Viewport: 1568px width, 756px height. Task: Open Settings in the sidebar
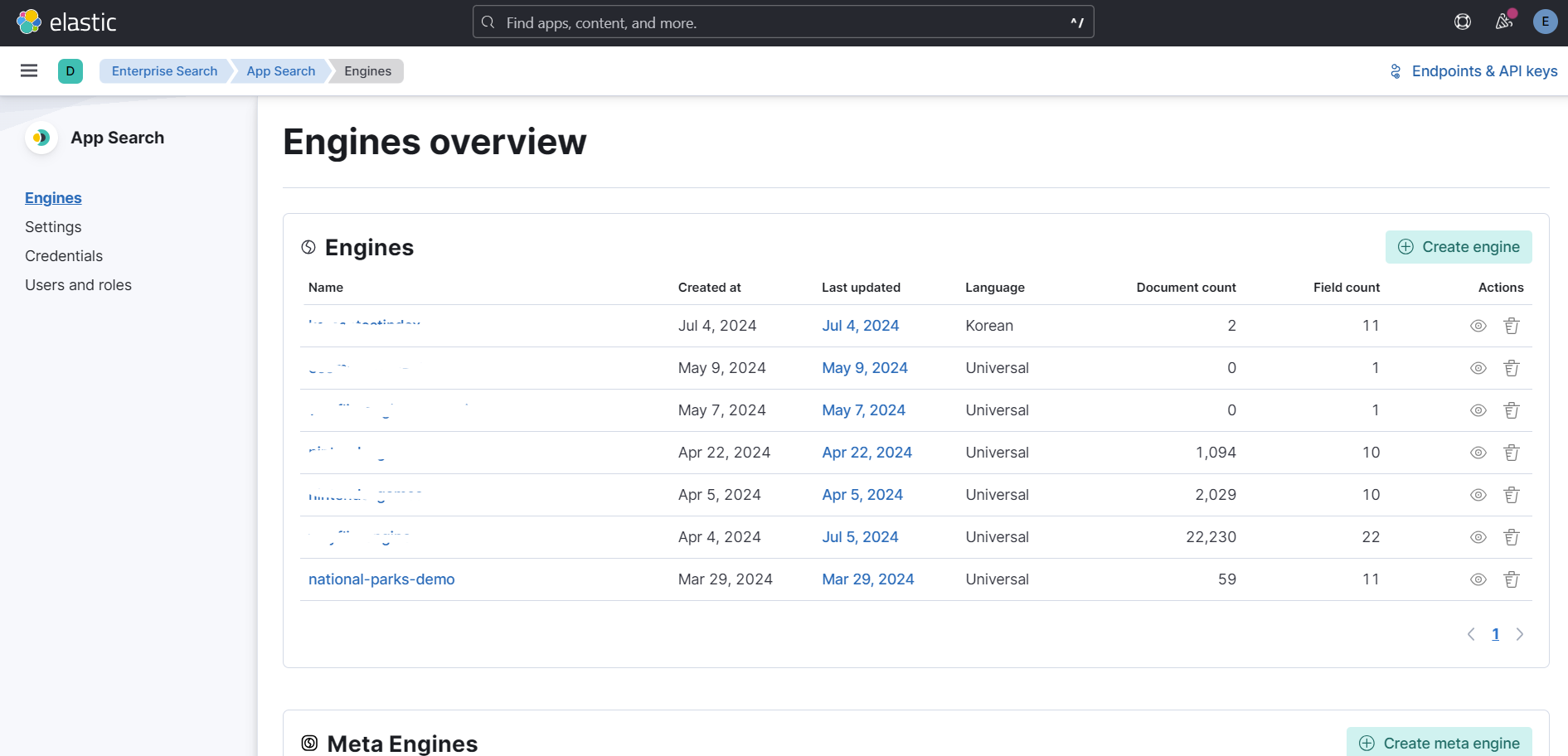click(x=53, y=227)
